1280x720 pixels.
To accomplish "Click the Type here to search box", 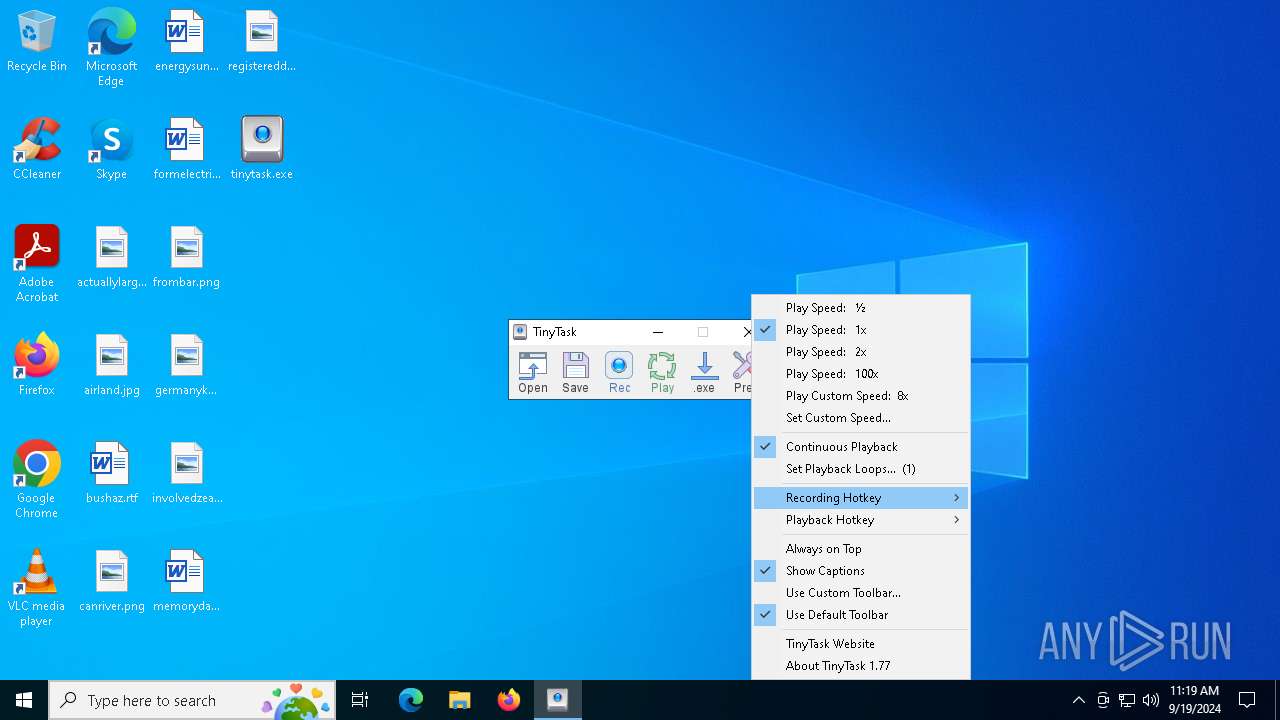I will 192,700.
